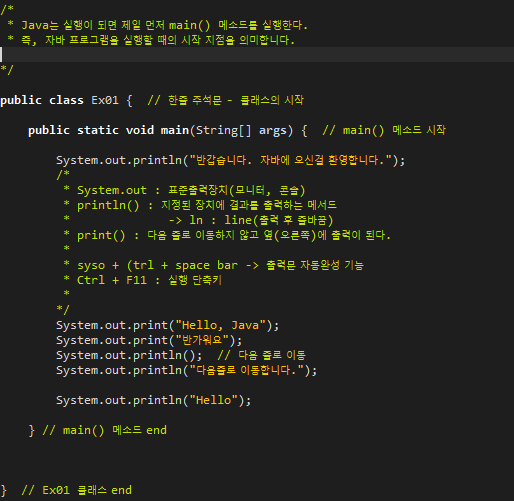
Task: Click the class name Ex01 in declaration
Action: (105, 100)
